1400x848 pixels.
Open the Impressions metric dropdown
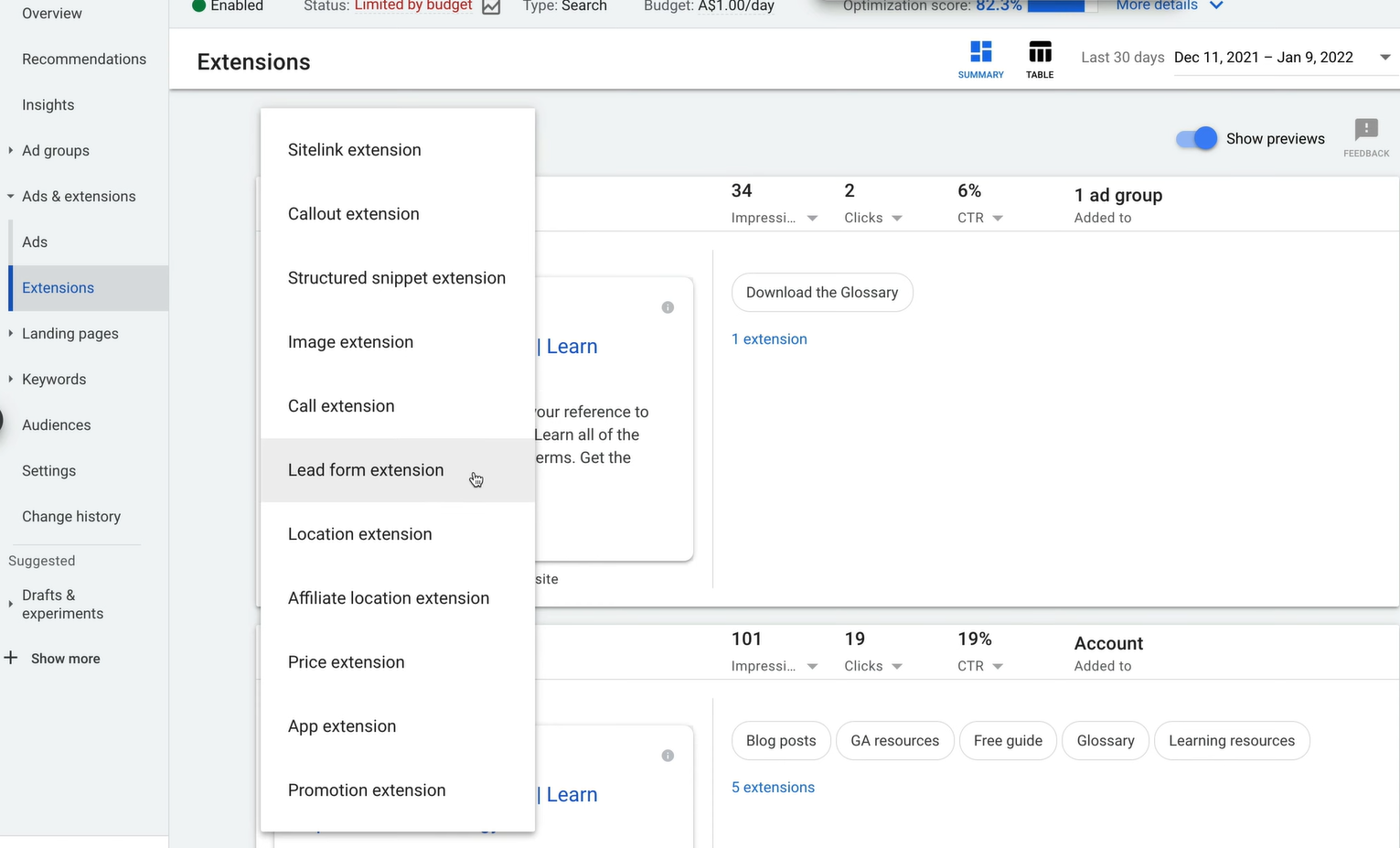812,217
